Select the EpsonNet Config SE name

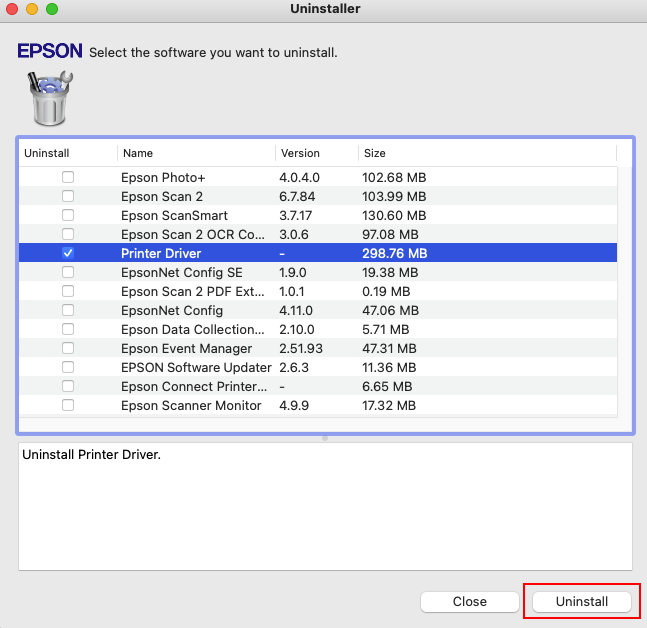tap(182, 272)
